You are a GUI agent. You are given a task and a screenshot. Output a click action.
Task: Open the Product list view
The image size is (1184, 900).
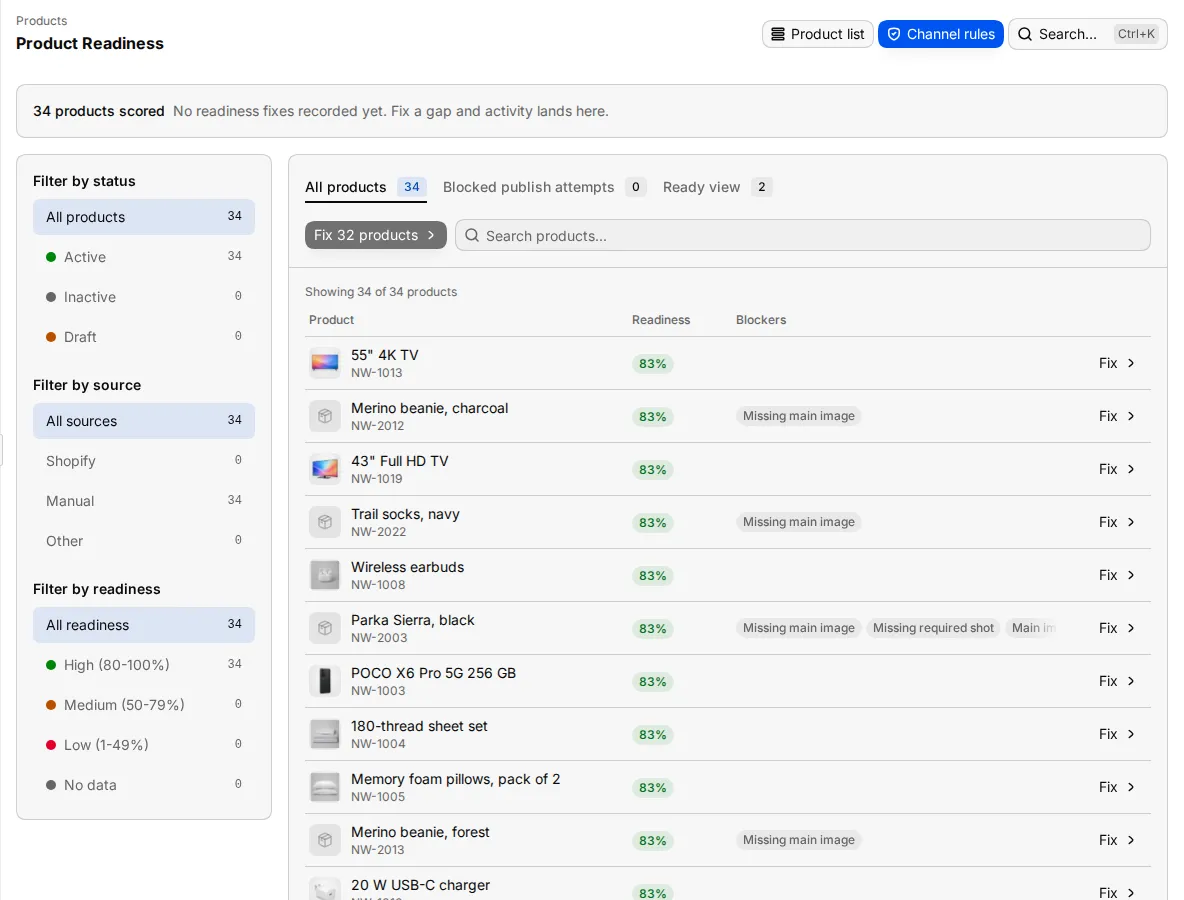pyautogui.click(x=818, y=34)
